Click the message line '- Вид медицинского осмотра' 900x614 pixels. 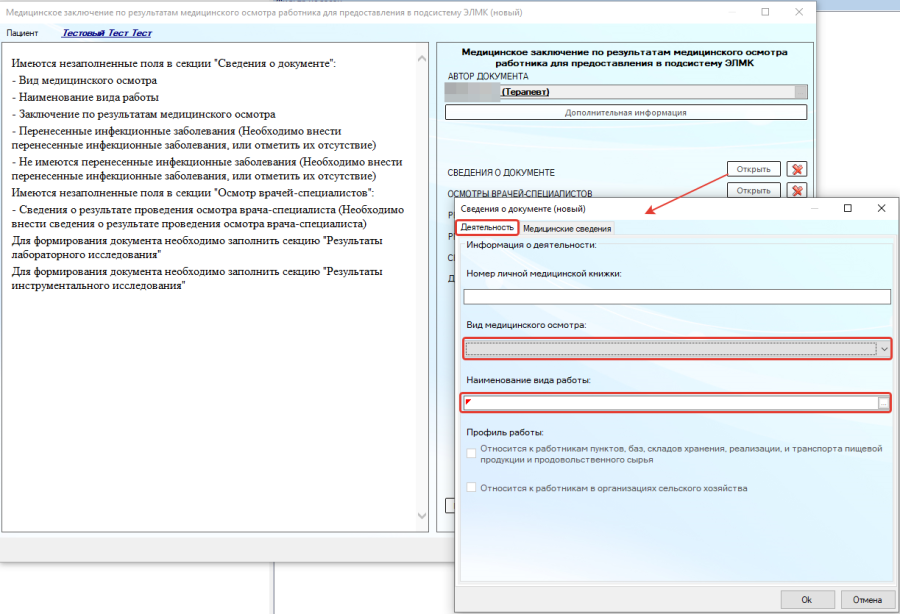click(84, 80)
